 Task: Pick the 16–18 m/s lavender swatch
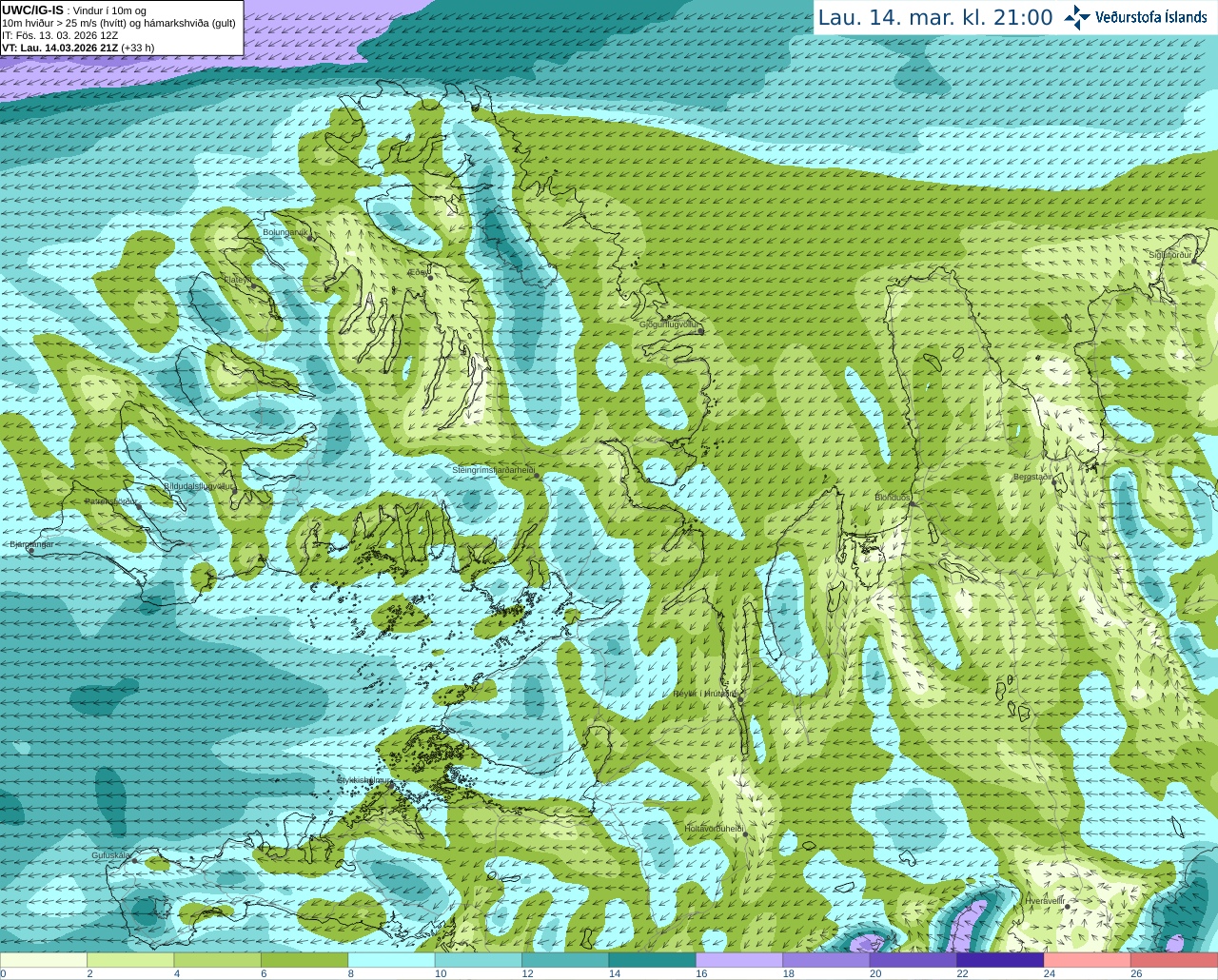point(739,960)
